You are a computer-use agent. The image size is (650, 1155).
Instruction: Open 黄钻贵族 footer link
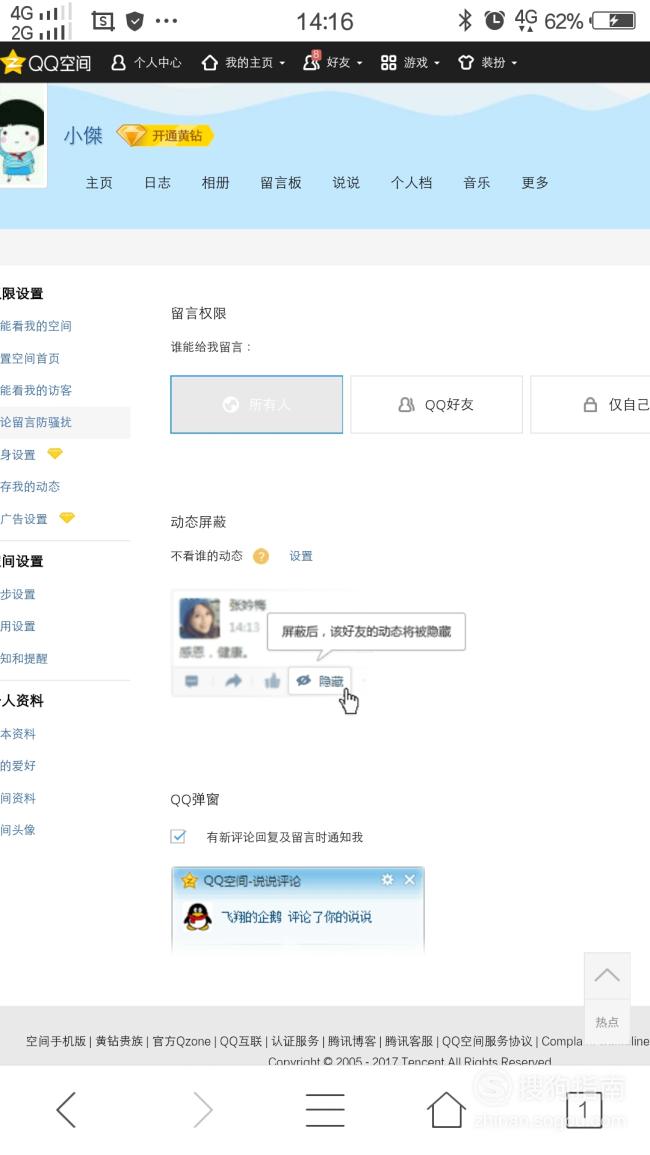(119, 1041)
